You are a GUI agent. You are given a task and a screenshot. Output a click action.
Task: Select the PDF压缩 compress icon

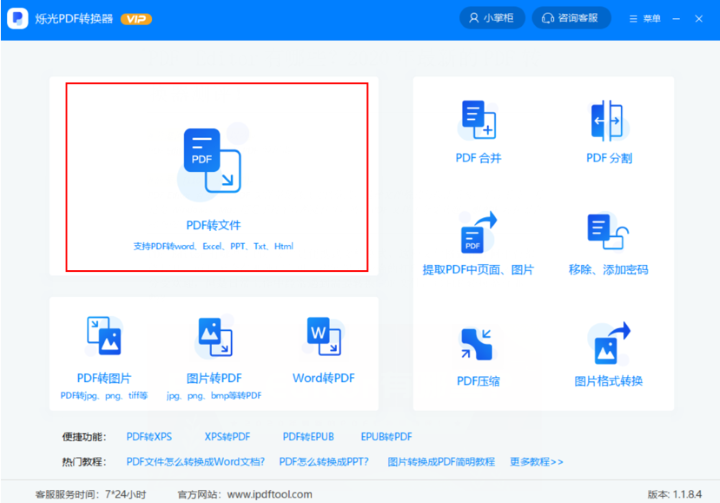coord(478,345)
